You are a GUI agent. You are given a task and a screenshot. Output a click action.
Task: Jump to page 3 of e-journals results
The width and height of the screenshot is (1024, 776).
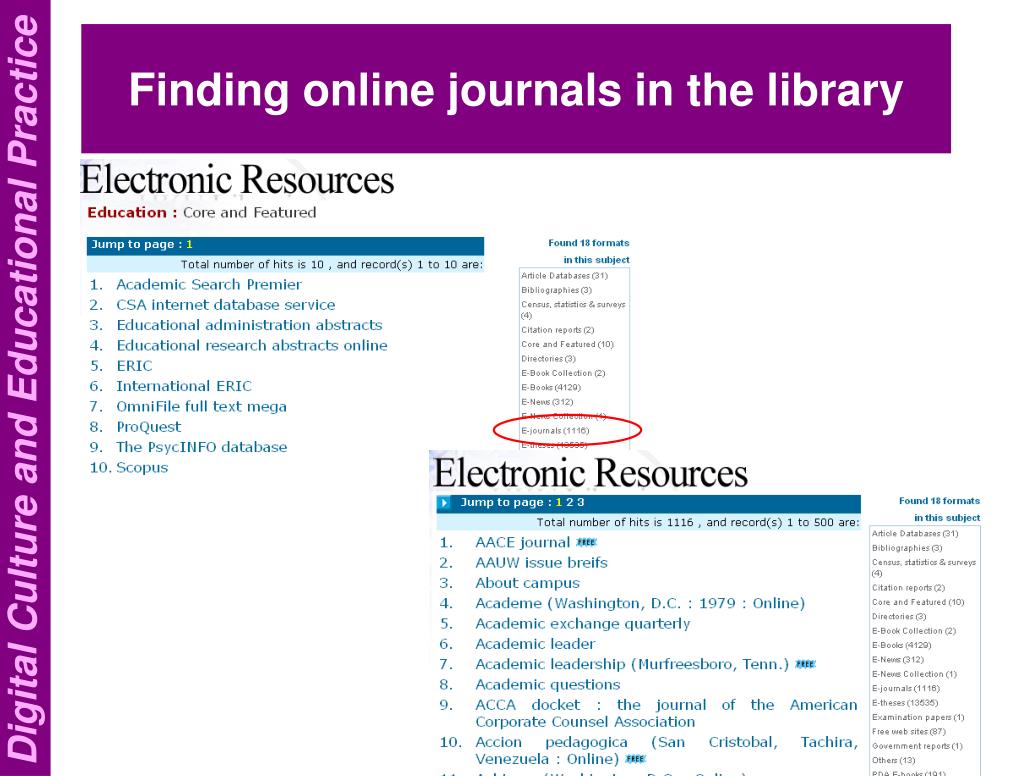tap(580, 502)
